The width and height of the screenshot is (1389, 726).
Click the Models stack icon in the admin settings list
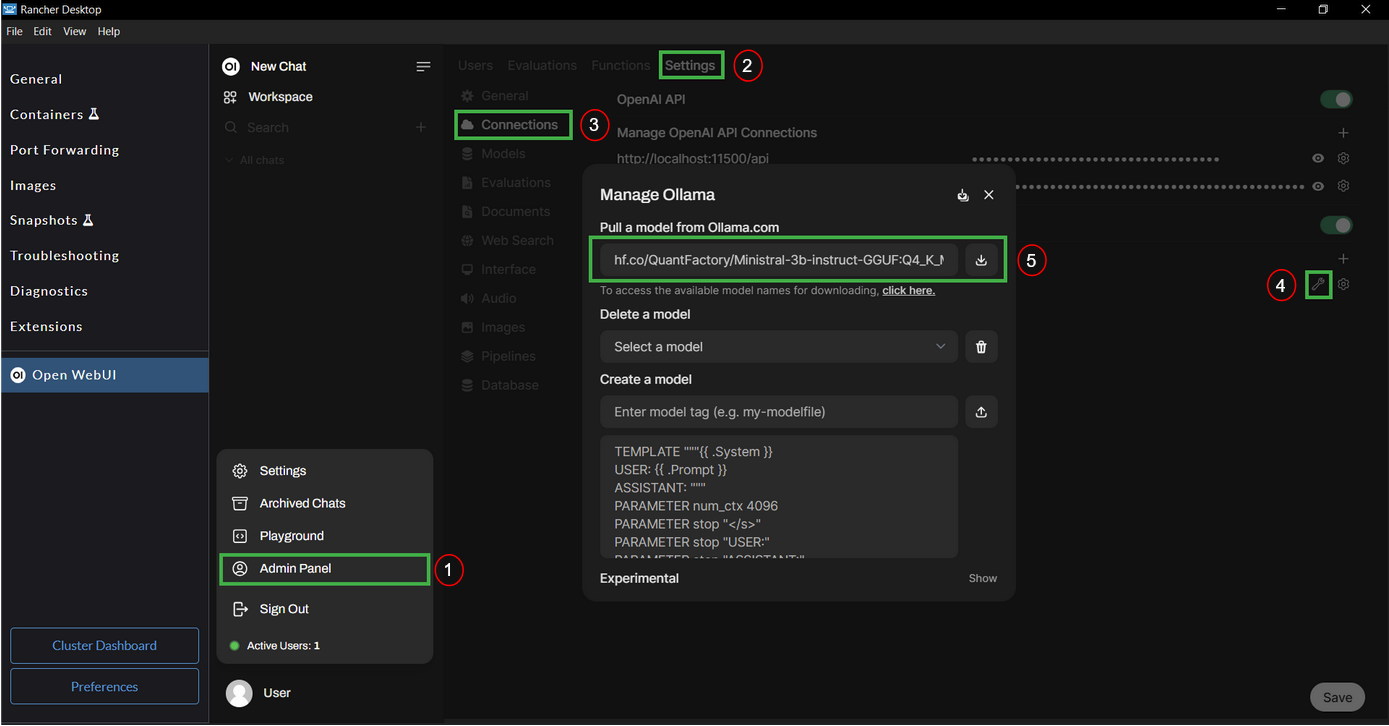(x=468, y=154)
